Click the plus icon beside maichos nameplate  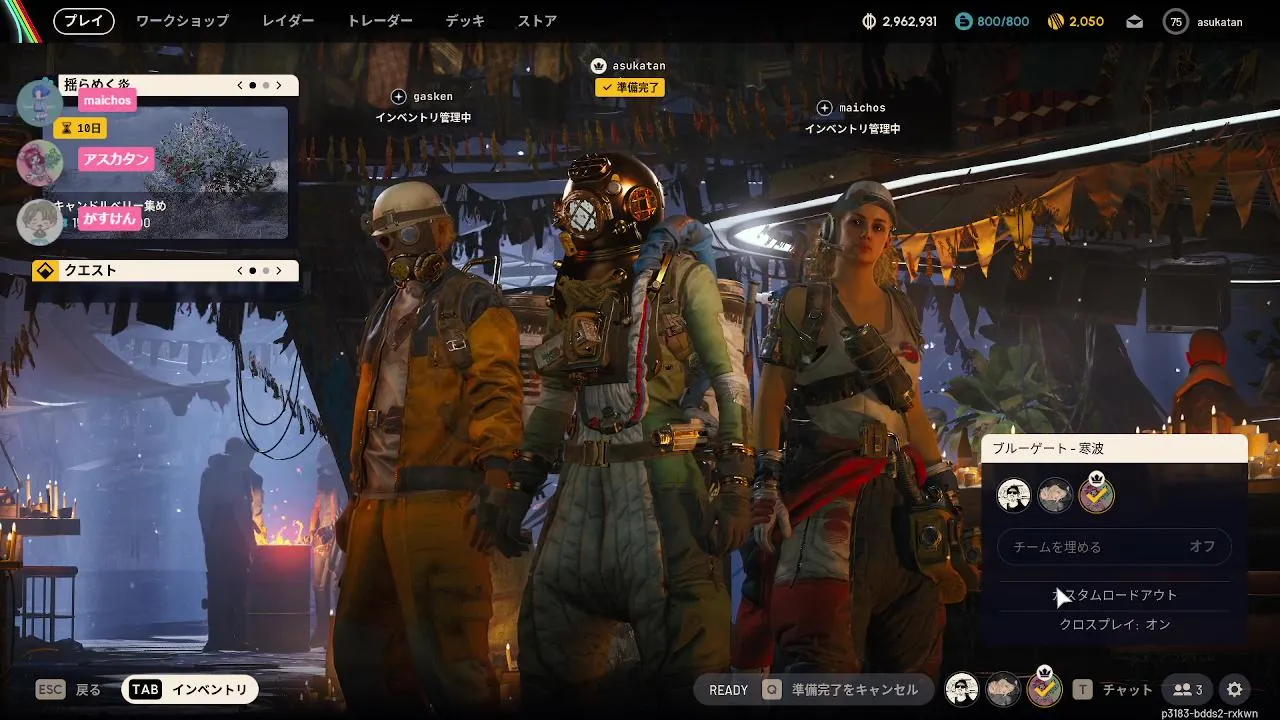pos(824,107)
